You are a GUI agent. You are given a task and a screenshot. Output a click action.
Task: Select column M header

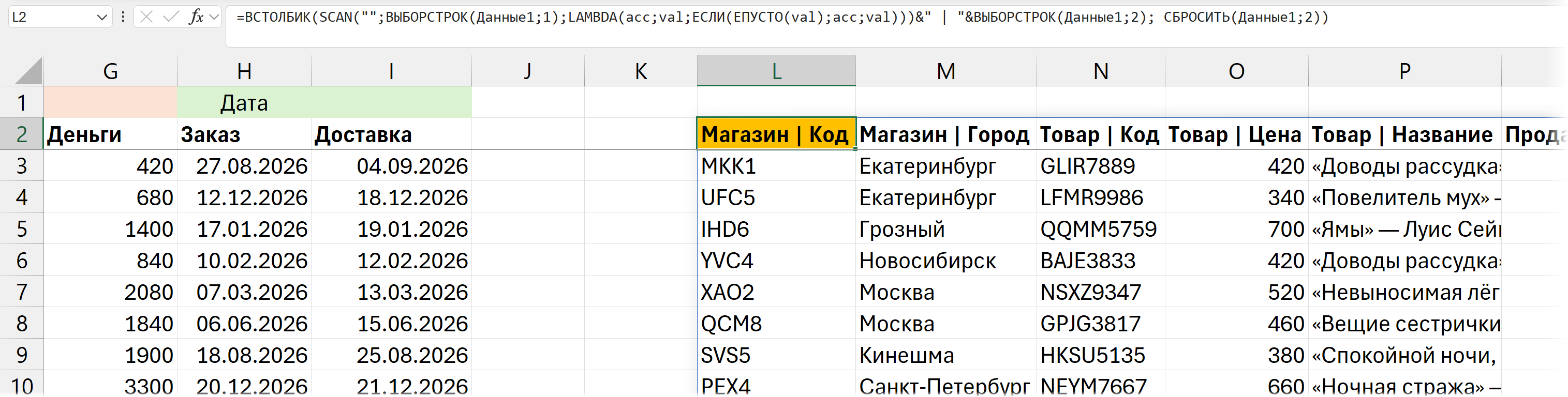pos(946,71)
